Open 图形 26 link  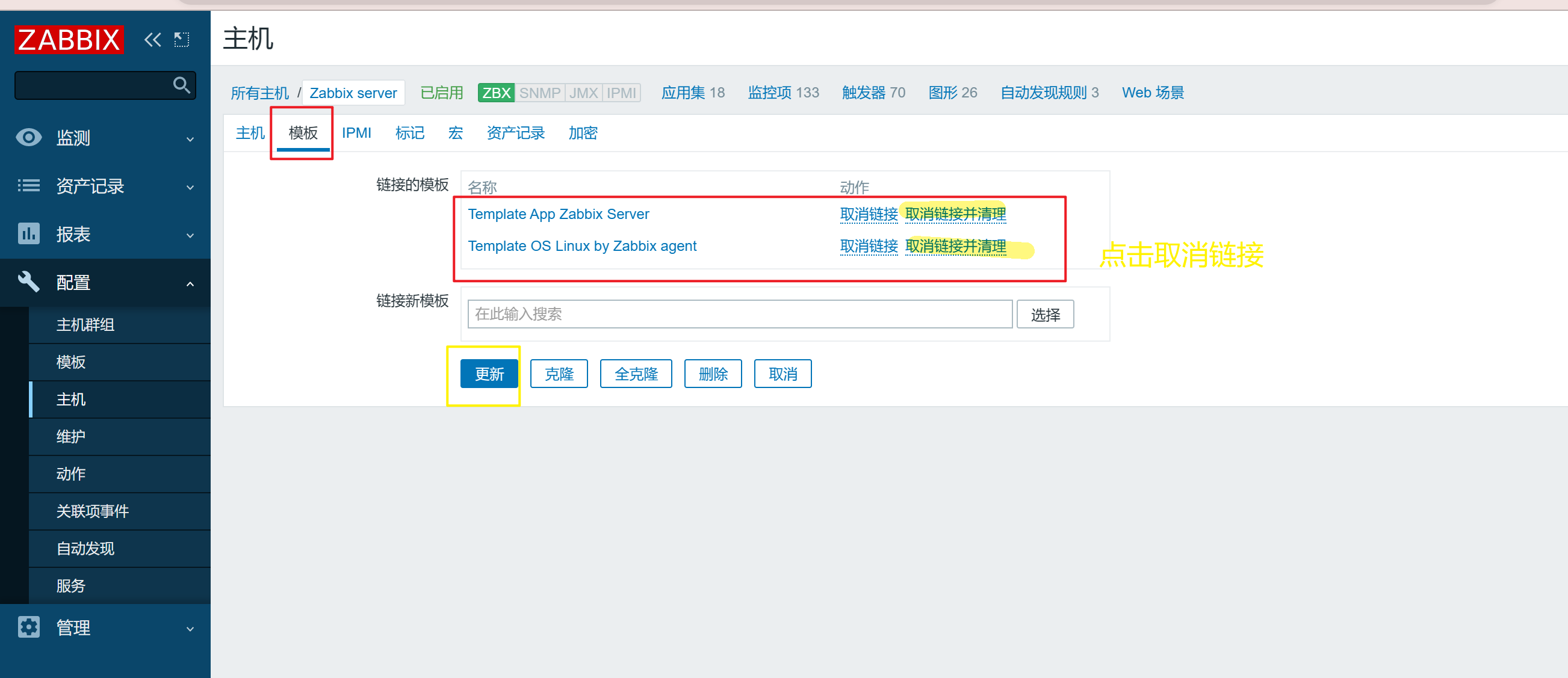(953, 93)
